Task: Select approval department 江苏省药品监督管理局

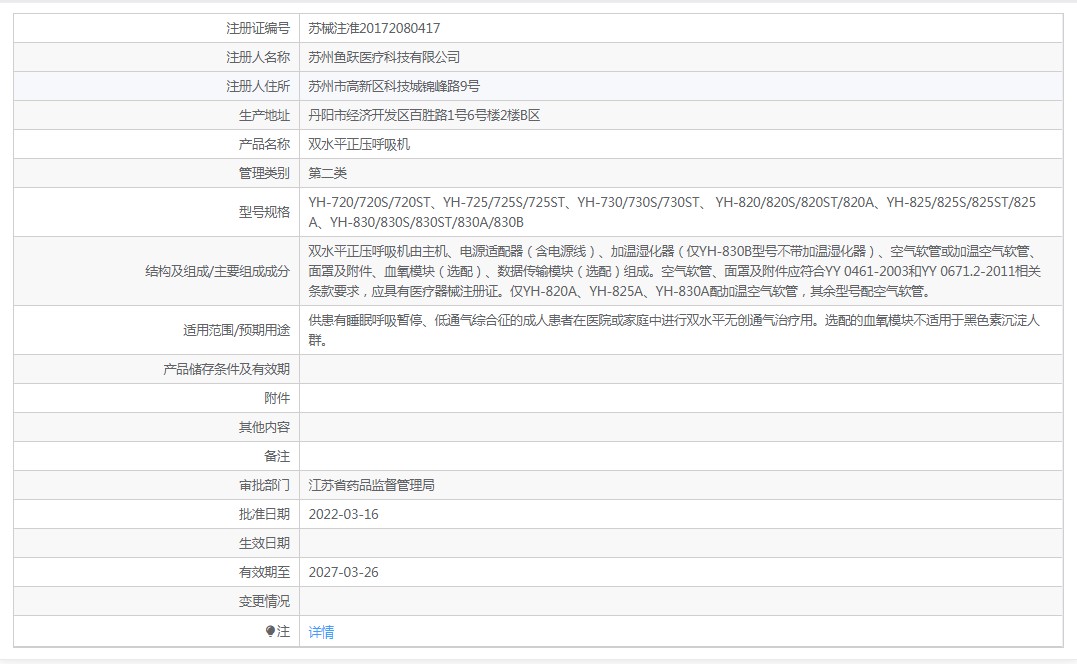Action: pos(372,485)
